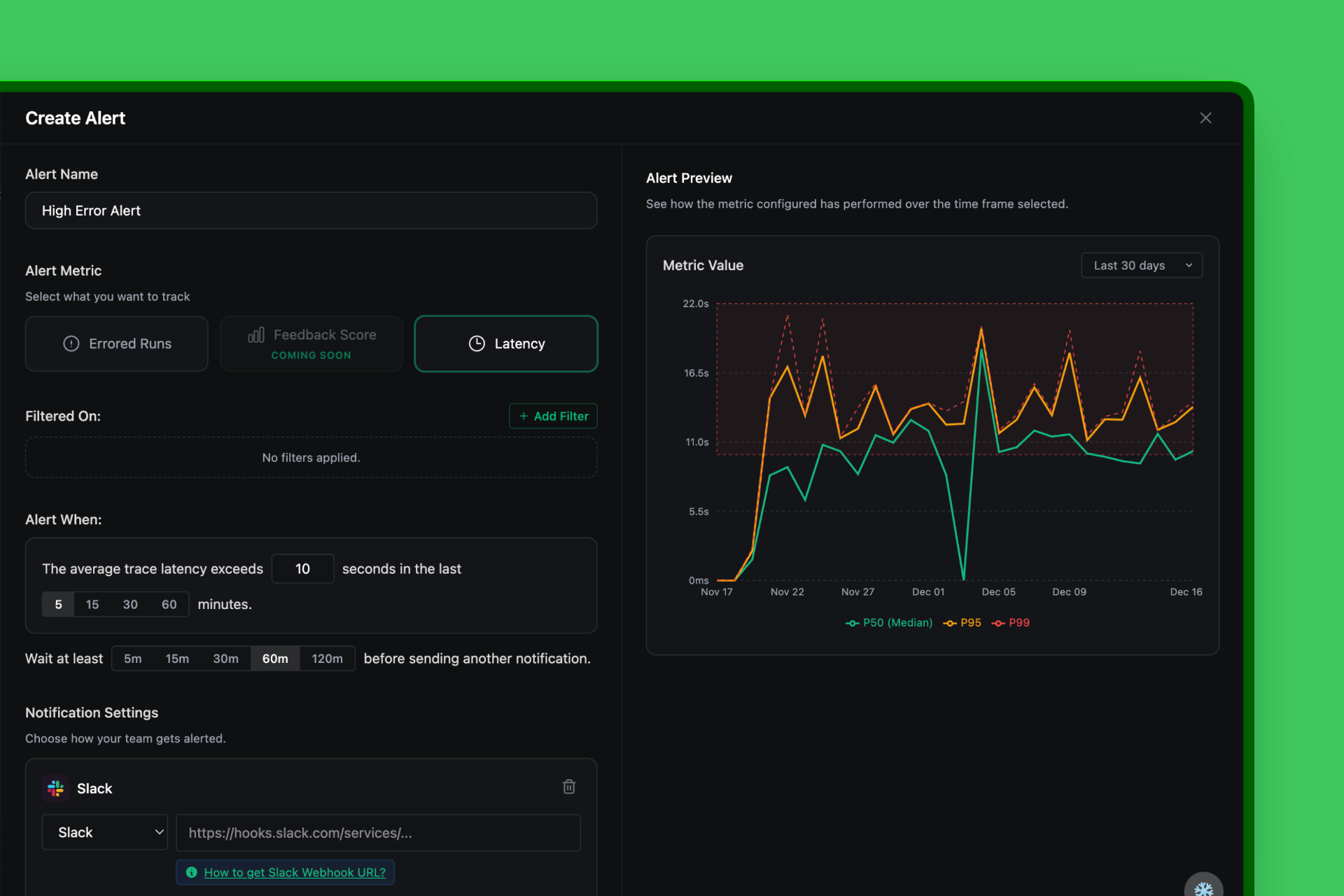The height and width of the screenshot is (896, 1344).
Task: Click the Slack webhook URL input field
Action: [378, 832]
